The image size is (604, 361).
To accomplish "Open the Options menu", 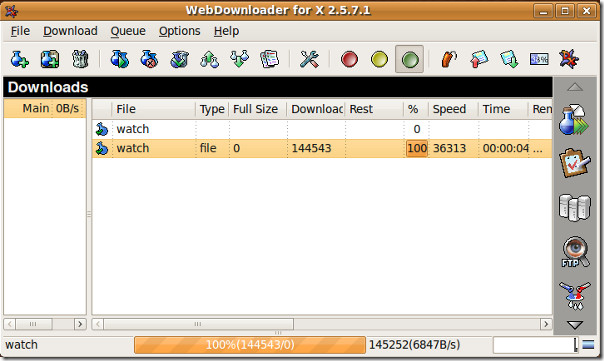I will pos(180,31).
